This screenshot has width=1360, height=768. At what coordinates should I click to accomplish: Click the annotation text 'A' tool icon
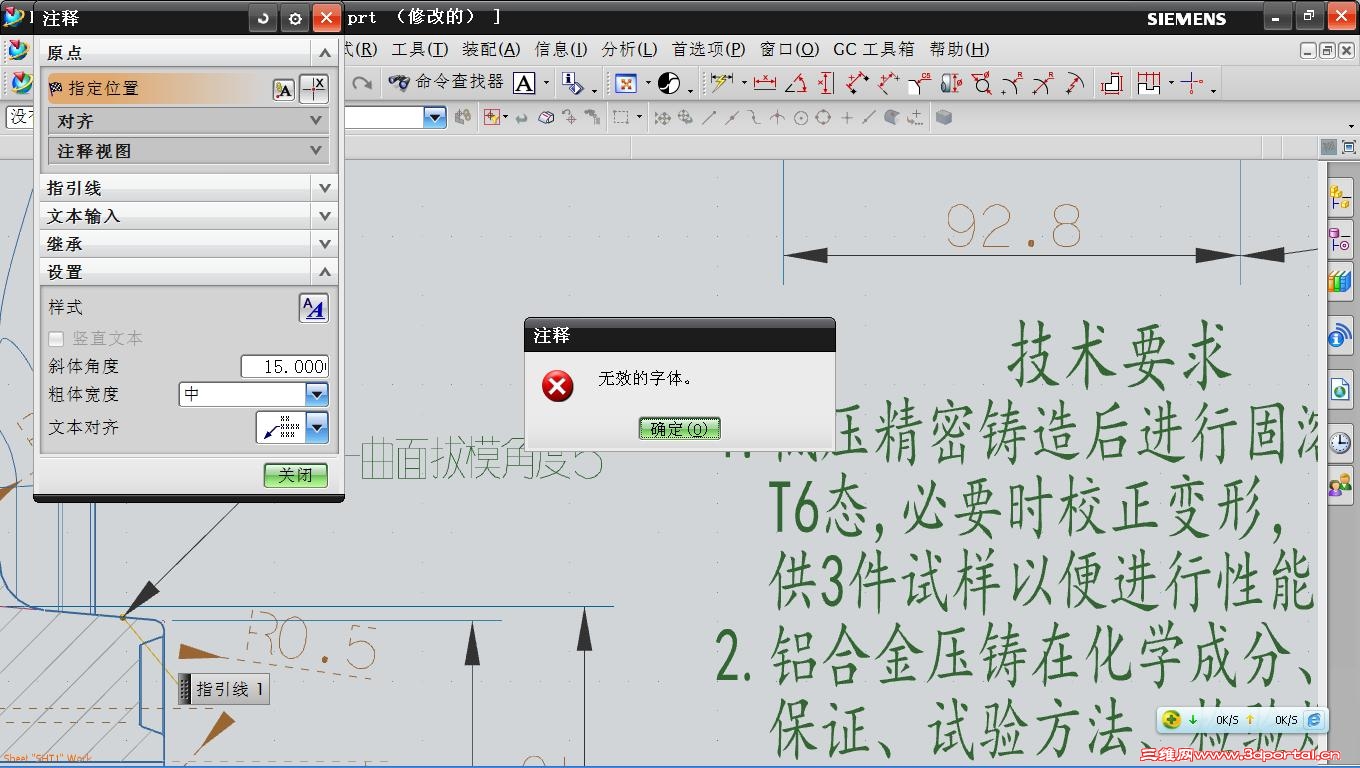524,83
